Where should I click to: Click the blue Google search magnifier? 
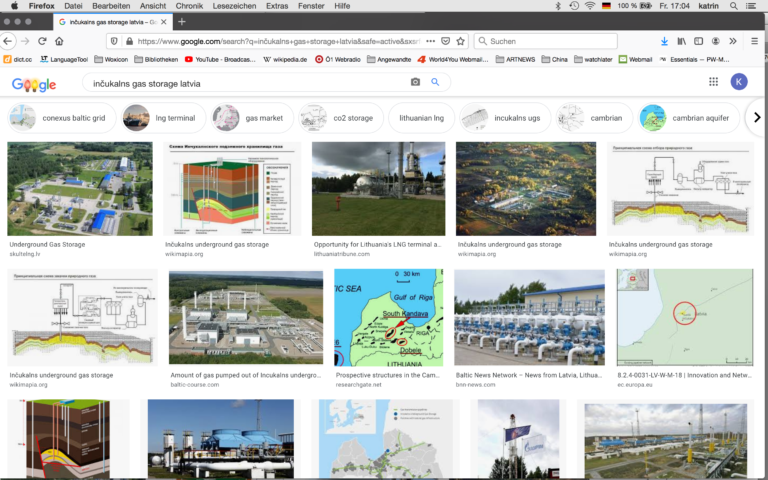tap(435, 82)
